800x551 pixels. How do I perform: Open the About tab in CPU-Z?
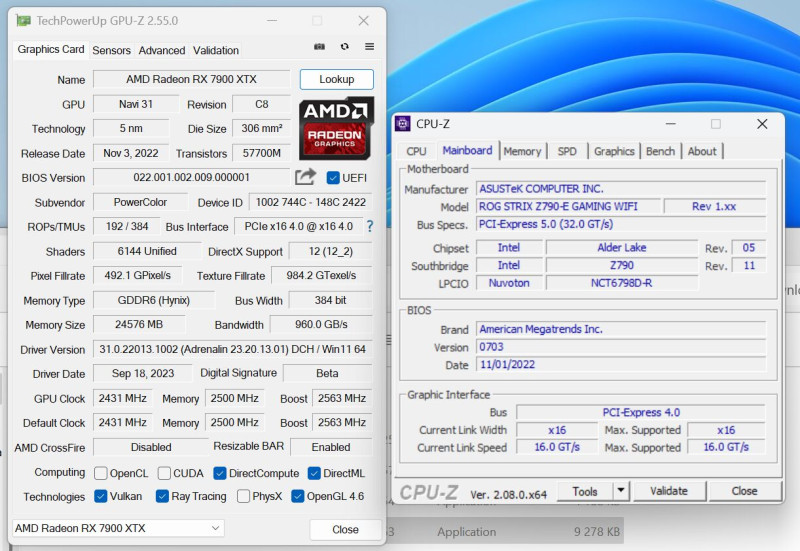point(702,152)
